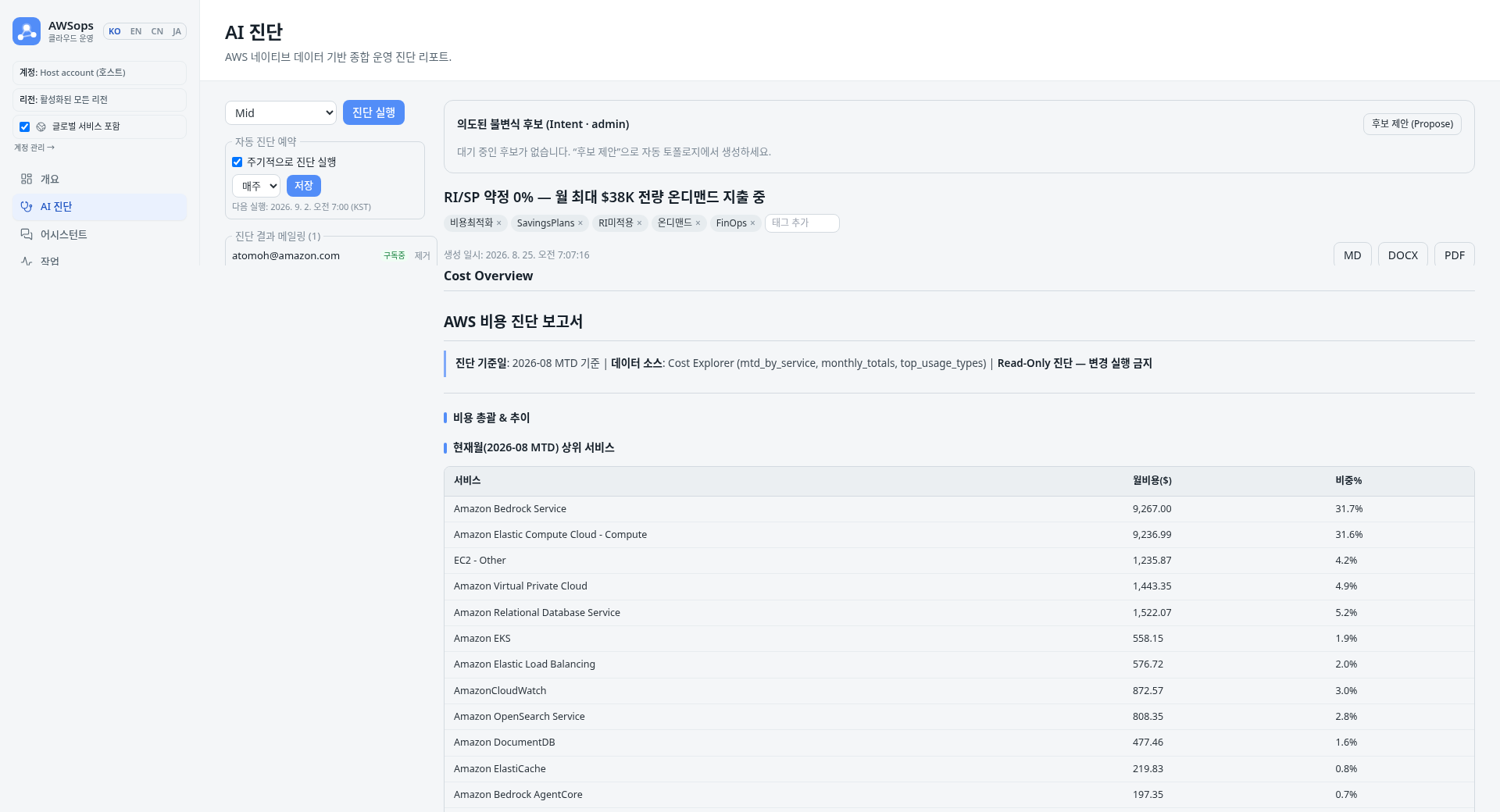Select the Amazon DocumentDB service name
The width and height of the screenshot is (1500, 812).
(505, 743)
